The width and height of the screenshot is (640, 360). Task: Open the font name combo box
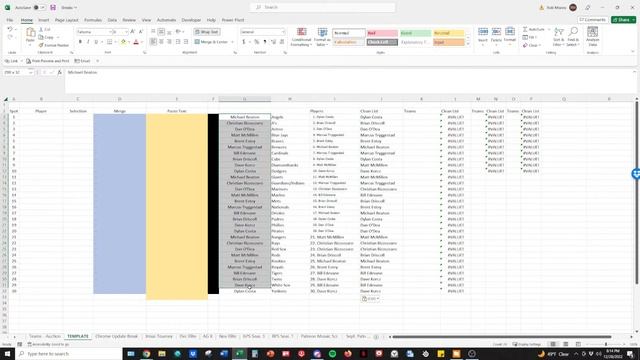94,31
